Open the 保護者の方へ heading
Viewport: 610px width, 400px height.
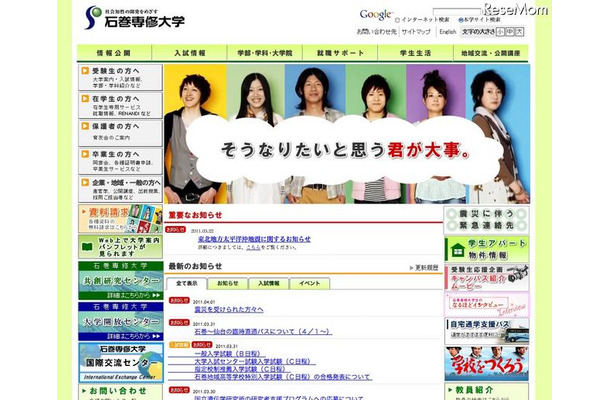tap(116, 126)
